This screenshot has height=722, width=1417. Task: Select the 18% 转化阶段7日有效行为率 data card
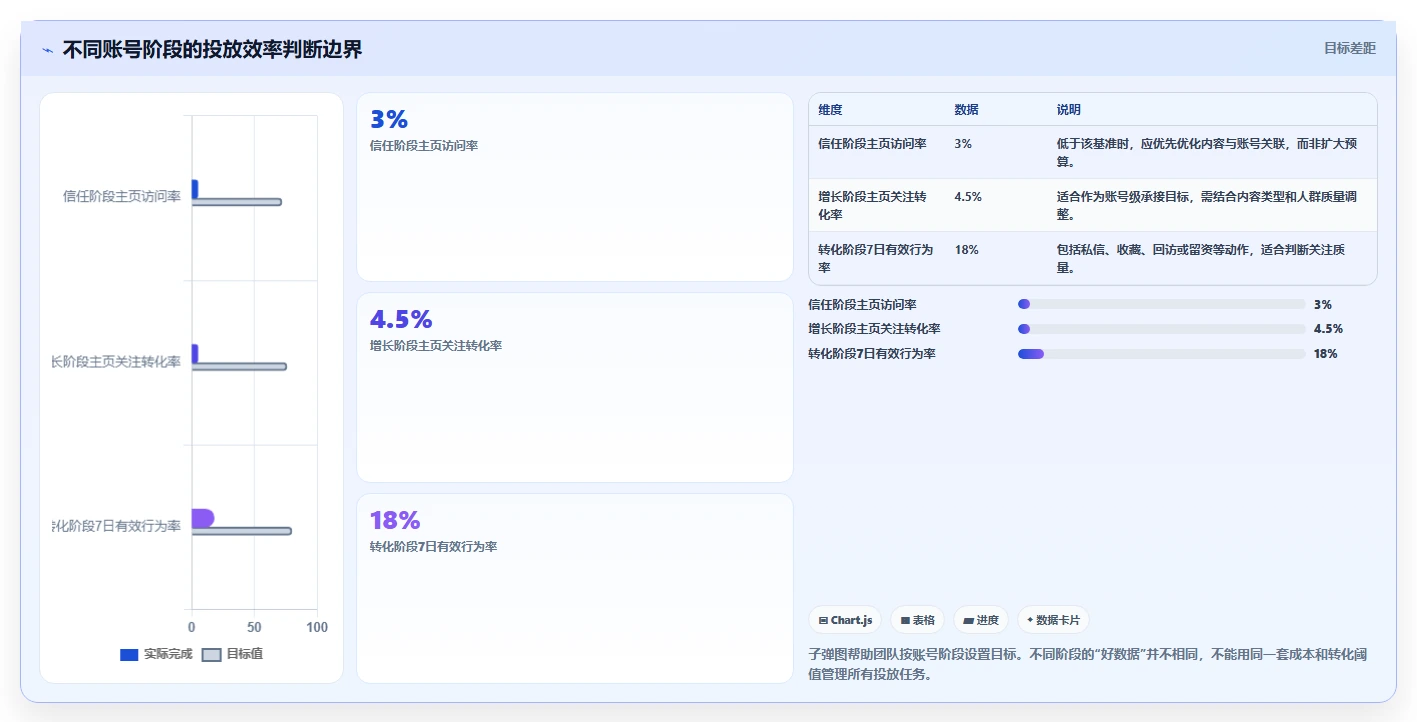click(x=575, y=588)
